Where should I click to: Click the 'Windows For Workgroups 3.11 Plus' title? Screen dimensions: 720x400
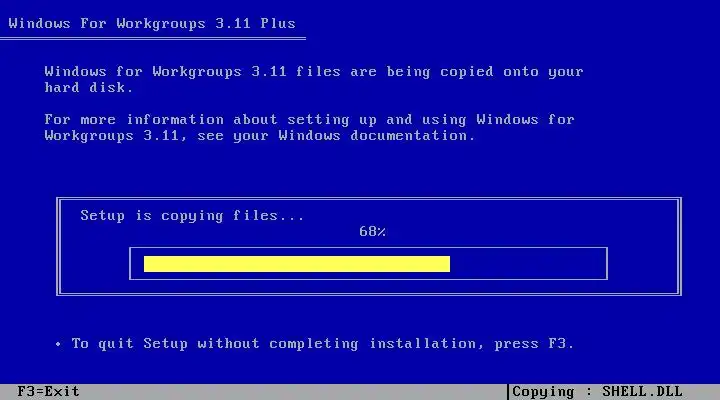click(x=152, y=23)
